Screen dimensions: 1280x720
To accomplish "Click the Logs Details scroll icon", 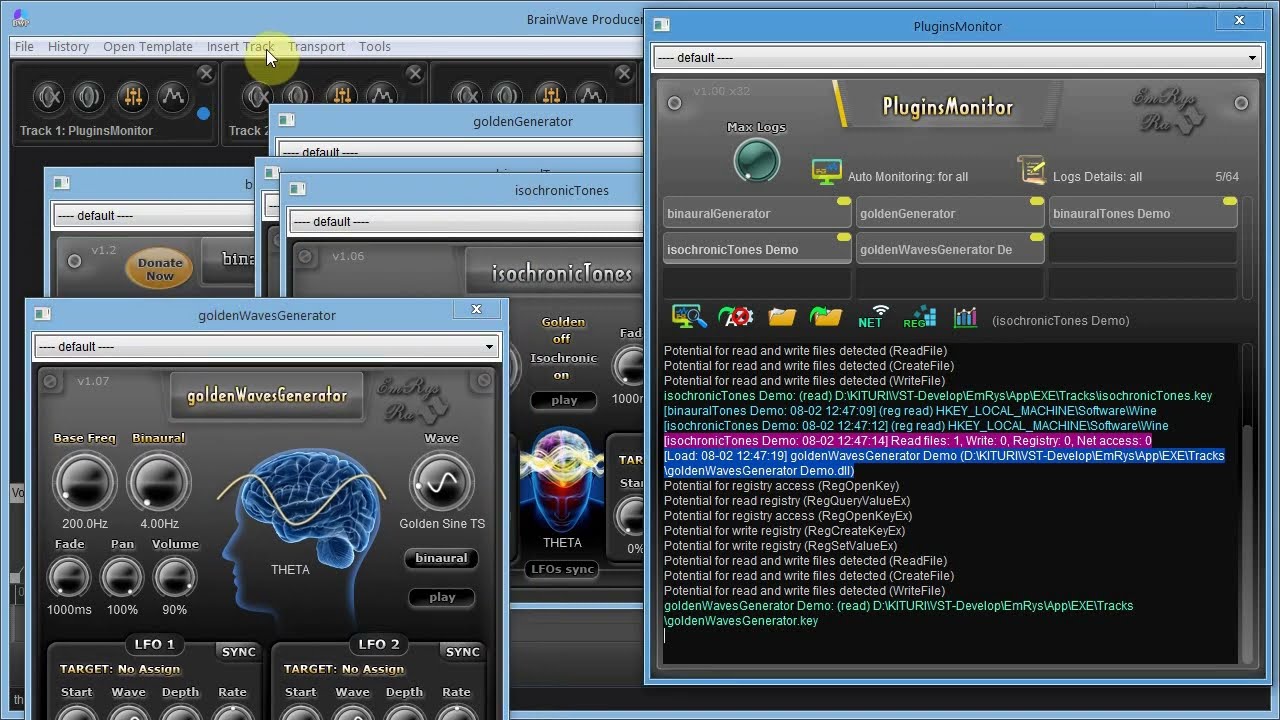I will pos(1032,170).
